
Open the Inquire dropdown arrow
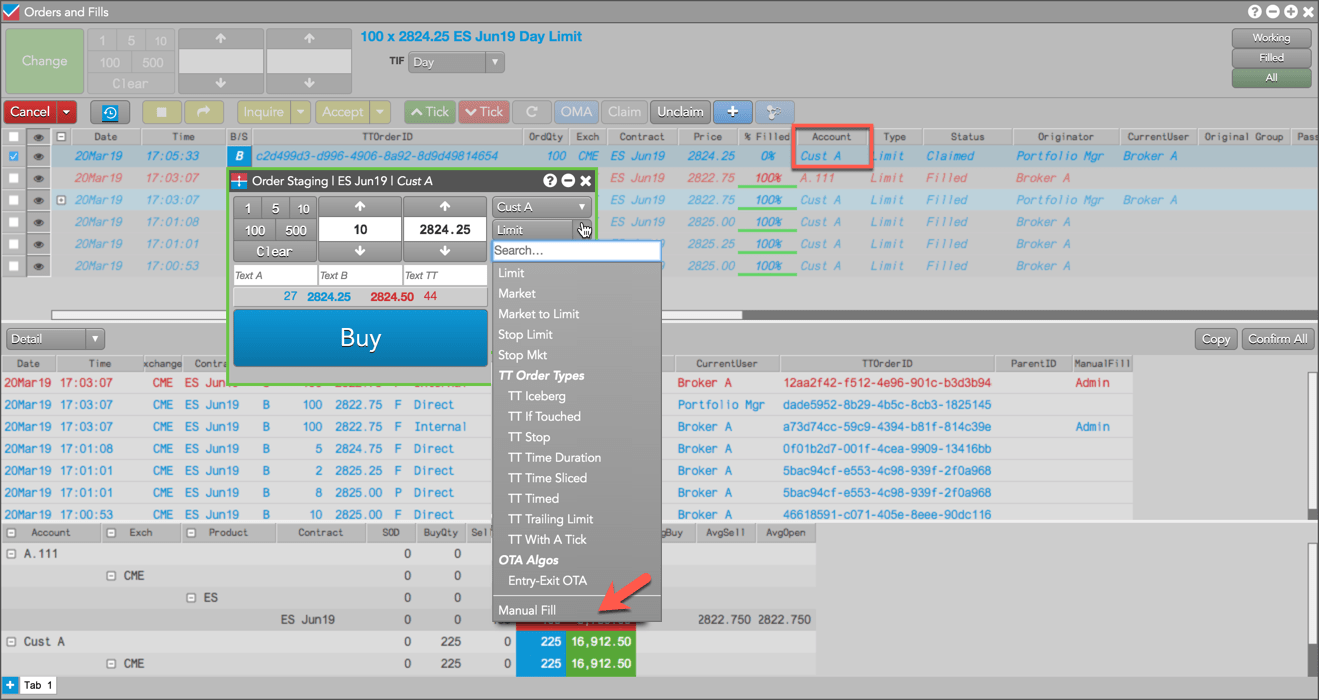coord(300,112)
